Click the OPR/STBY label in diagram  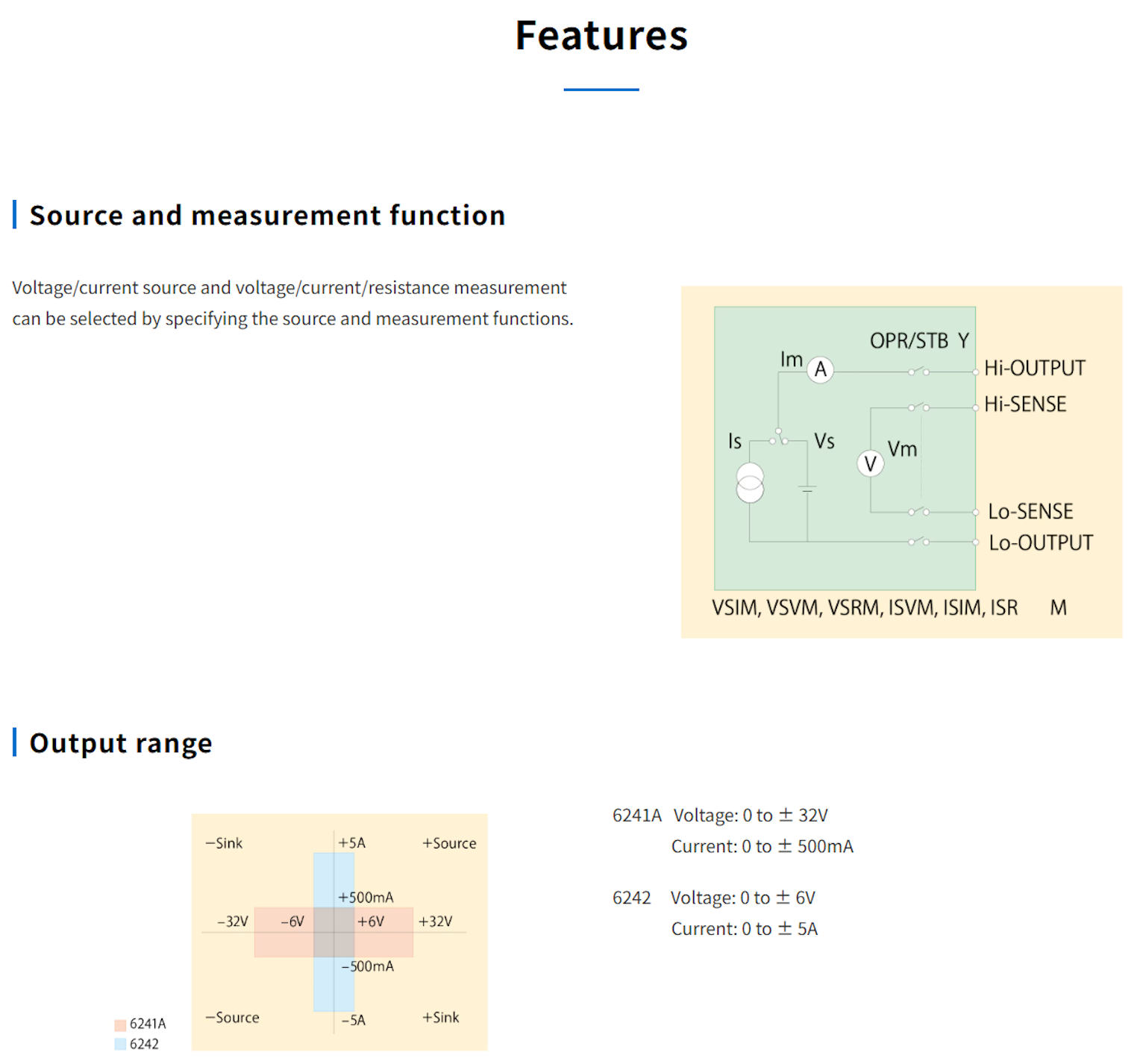click(919, 341)
